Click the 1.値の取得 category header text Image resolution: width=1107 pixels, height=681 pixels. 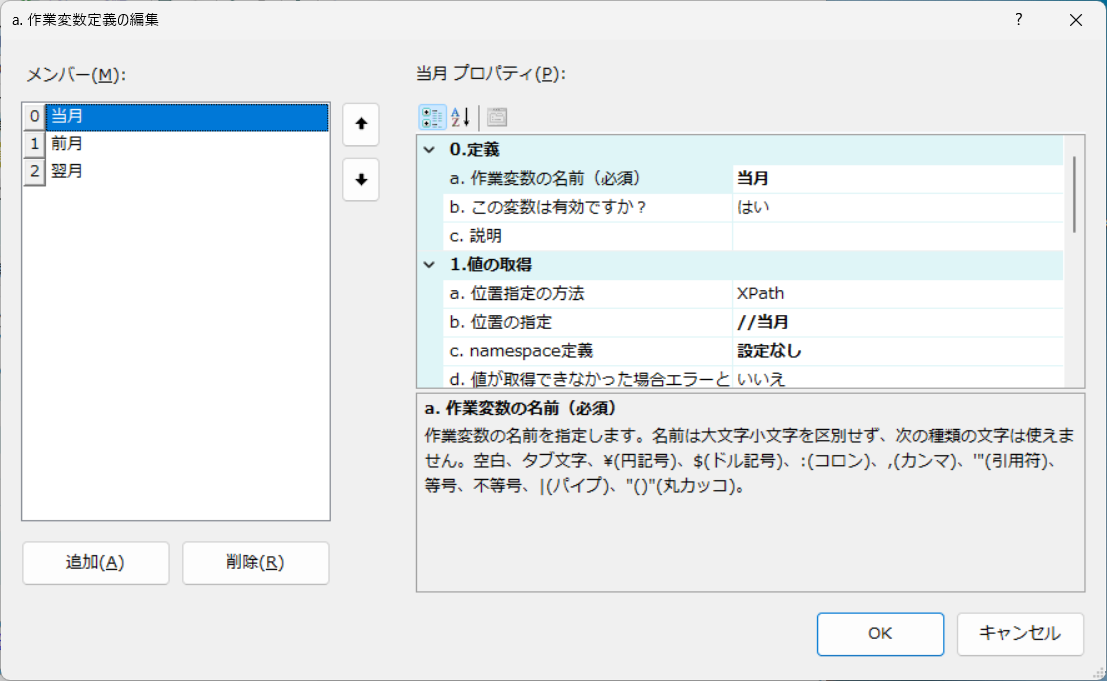(x=491, y=265)
